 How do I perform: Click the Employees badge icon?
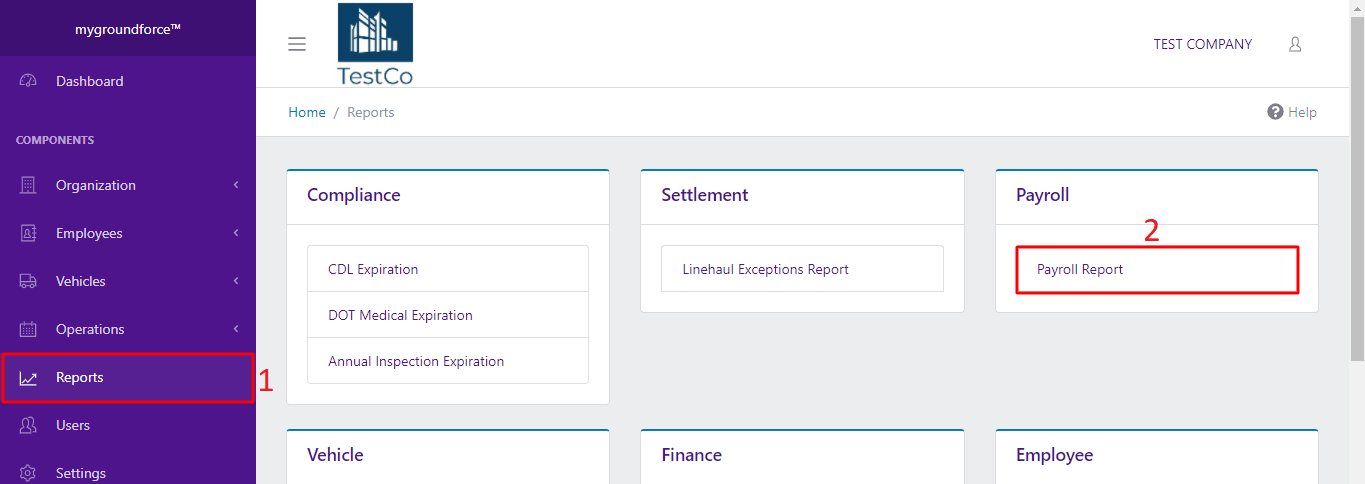[28, 233]
